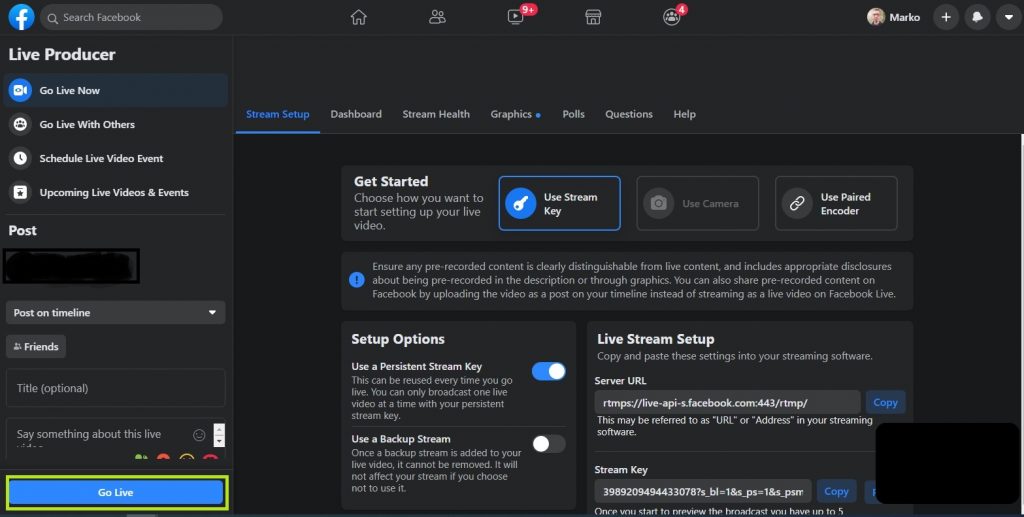Viewport: 1024px width, 517px height.
Task: Click the Title (optional) field
Action: [x=116, y=388]
